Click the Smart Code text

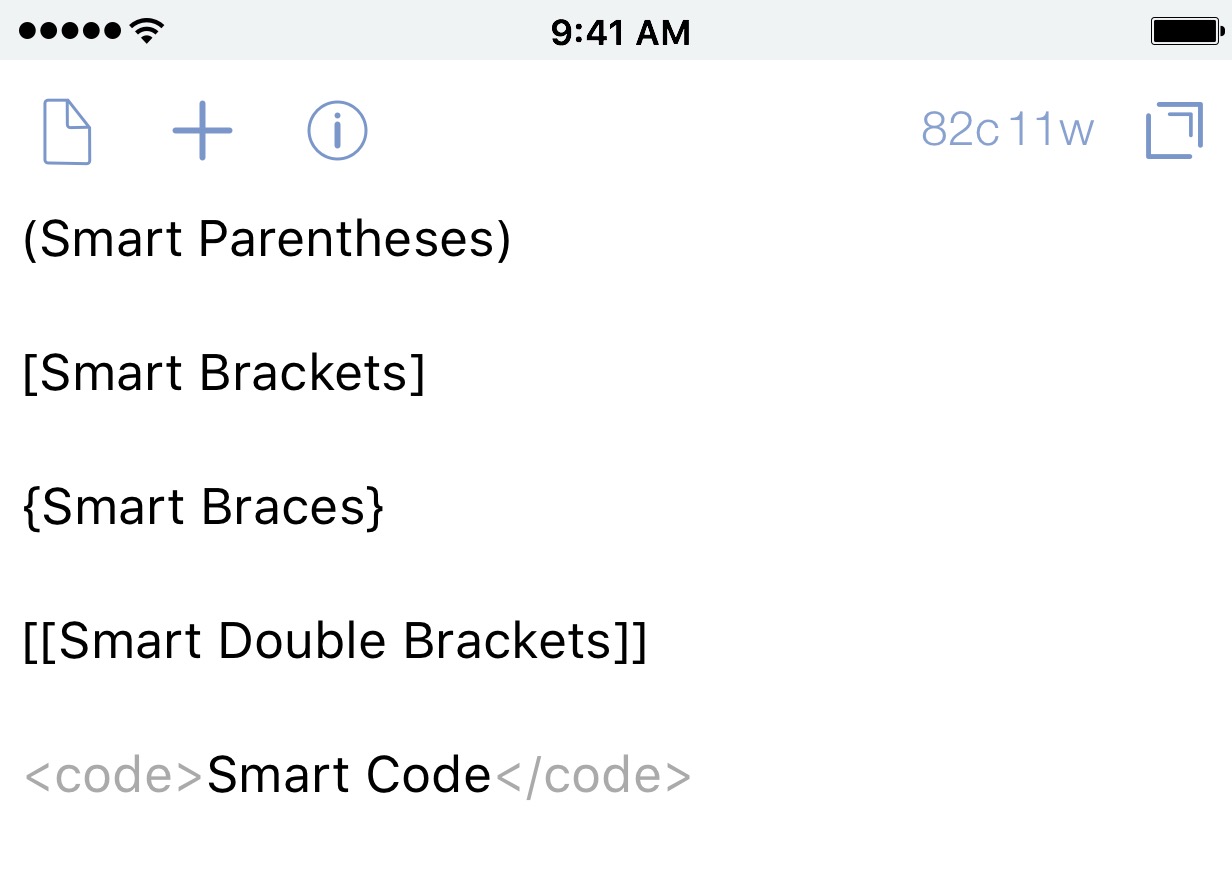point(348,775)
